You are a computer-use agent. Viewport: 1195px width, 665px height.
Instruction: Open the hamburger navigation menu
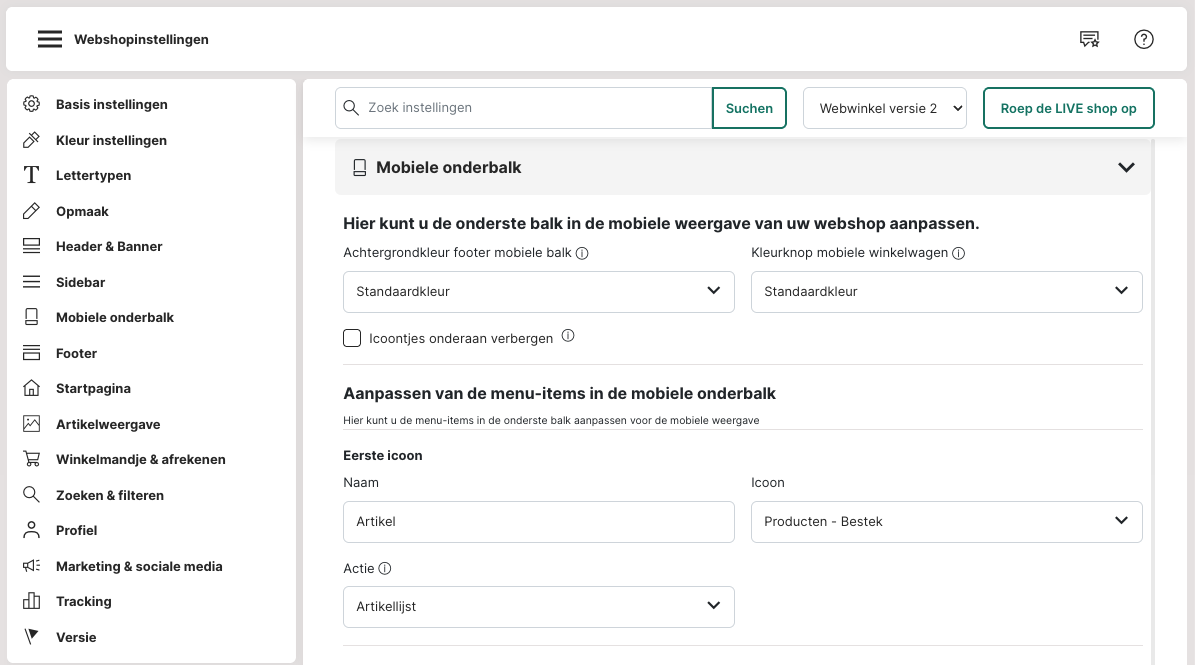pos(50,40)
